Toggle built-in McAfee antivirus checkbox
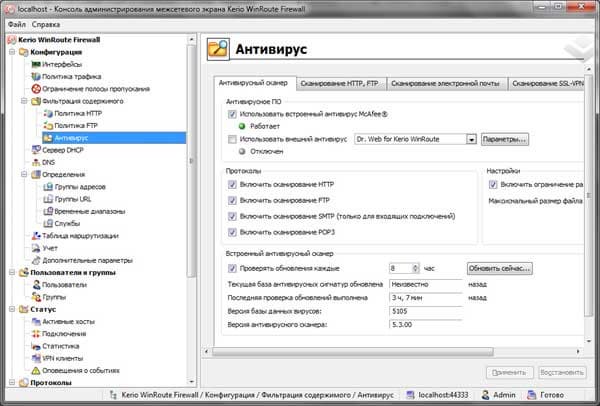Screen dimensions: 600x406 232,114
